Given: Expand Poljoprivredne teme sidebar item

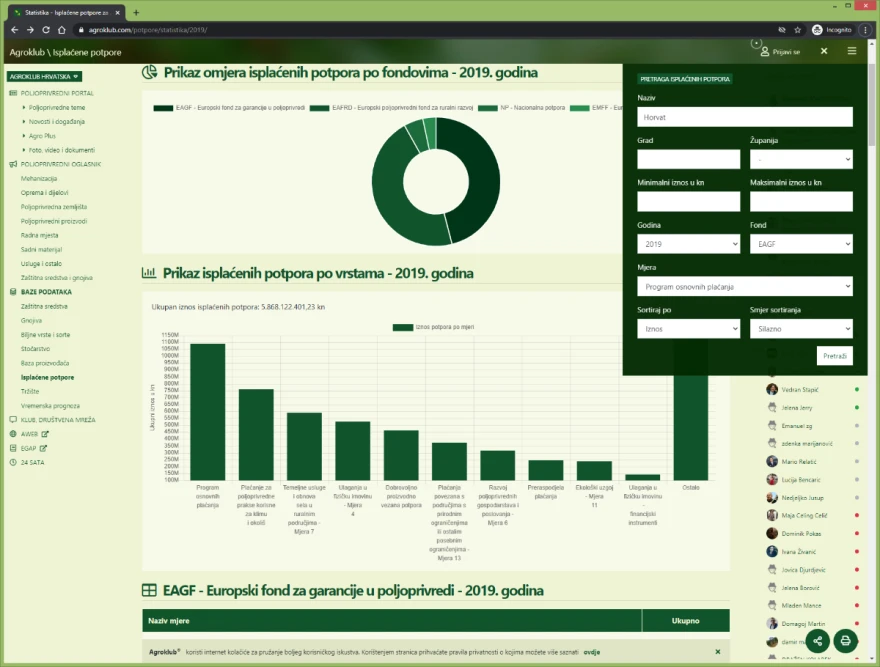Looking at the screenshot, I should tap(57, 107).
